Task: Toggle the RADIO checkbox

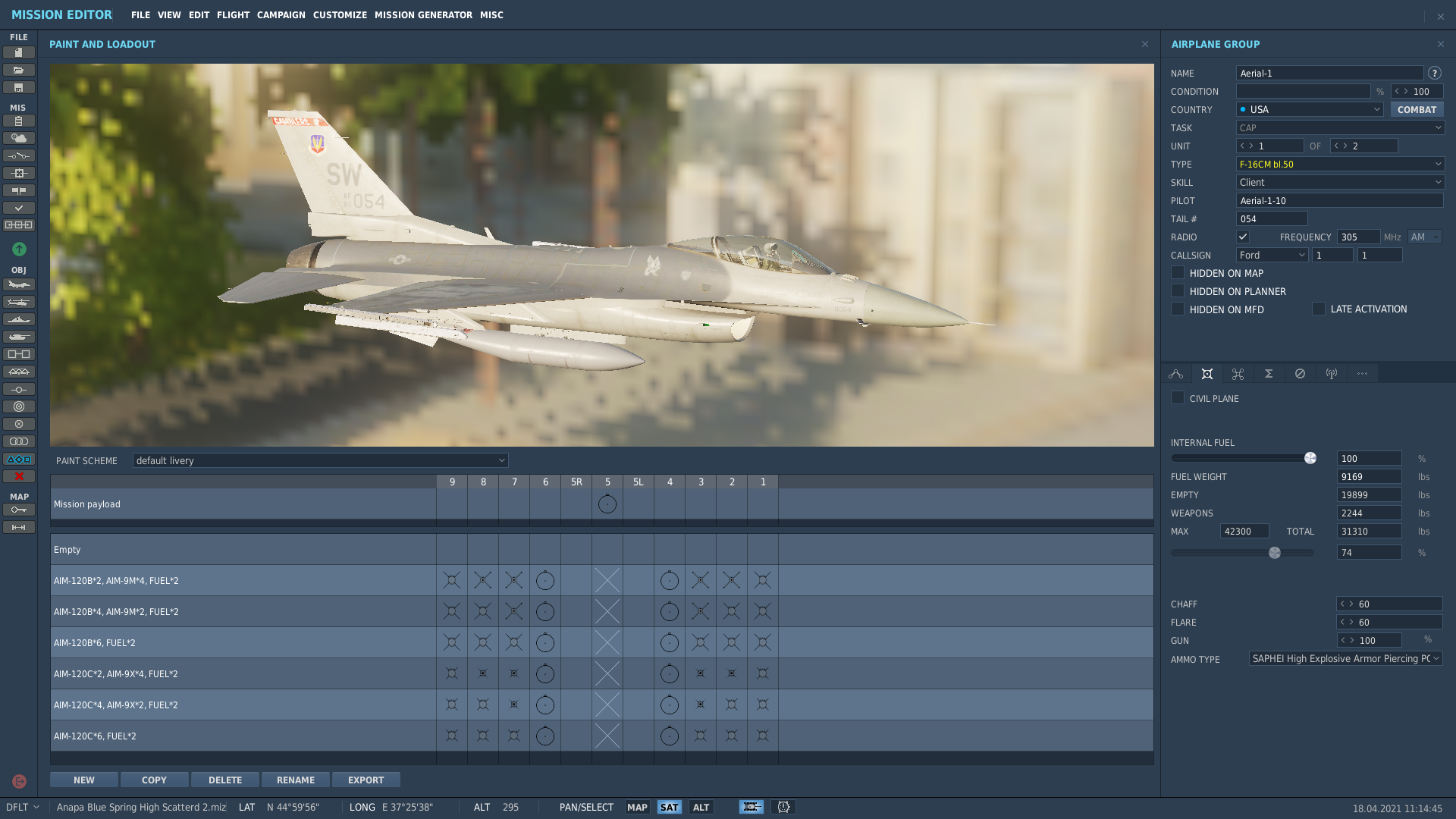Action: (x=1243, y=237)
